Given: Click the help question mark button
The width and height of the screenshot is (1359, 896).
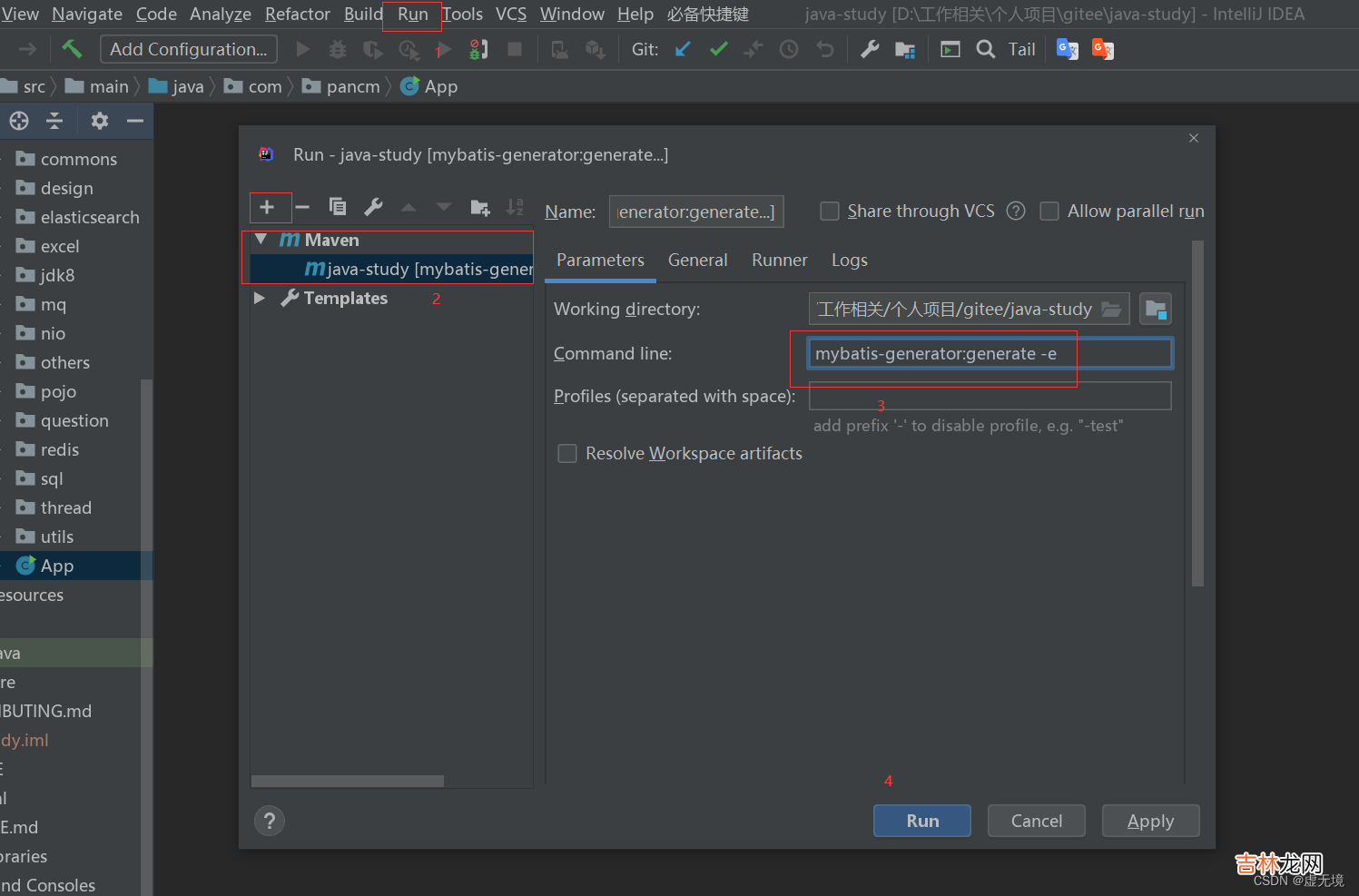Looking at the screenshot, I should (270, 821).
